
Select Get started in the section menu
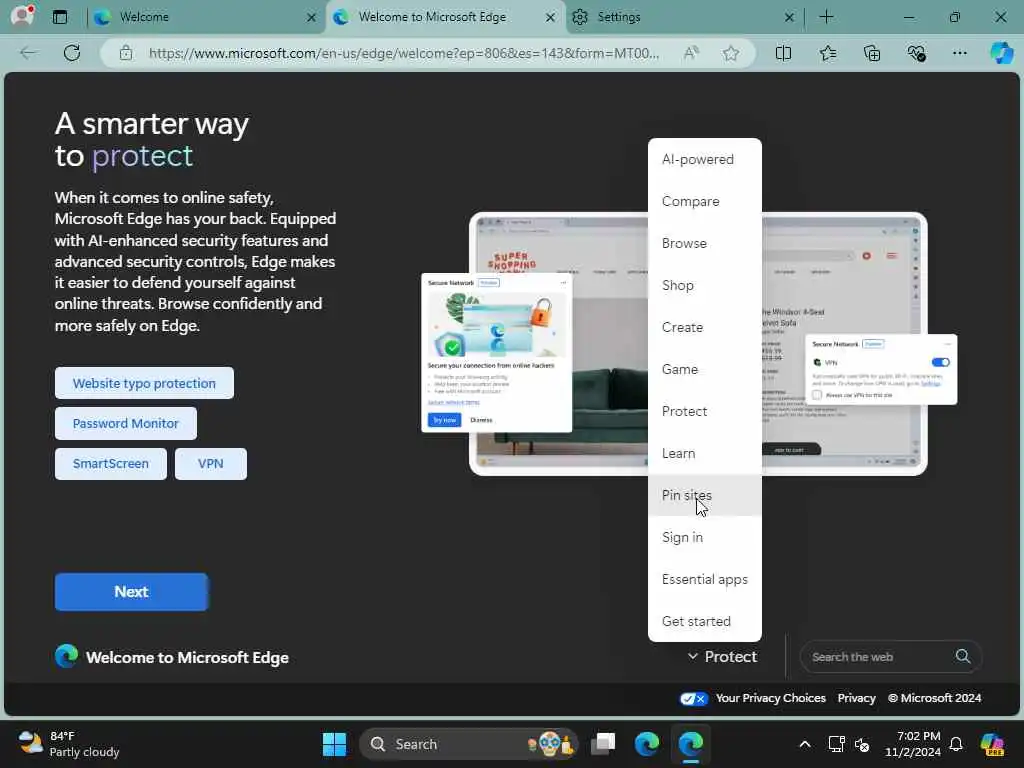(x=705, y=621)
